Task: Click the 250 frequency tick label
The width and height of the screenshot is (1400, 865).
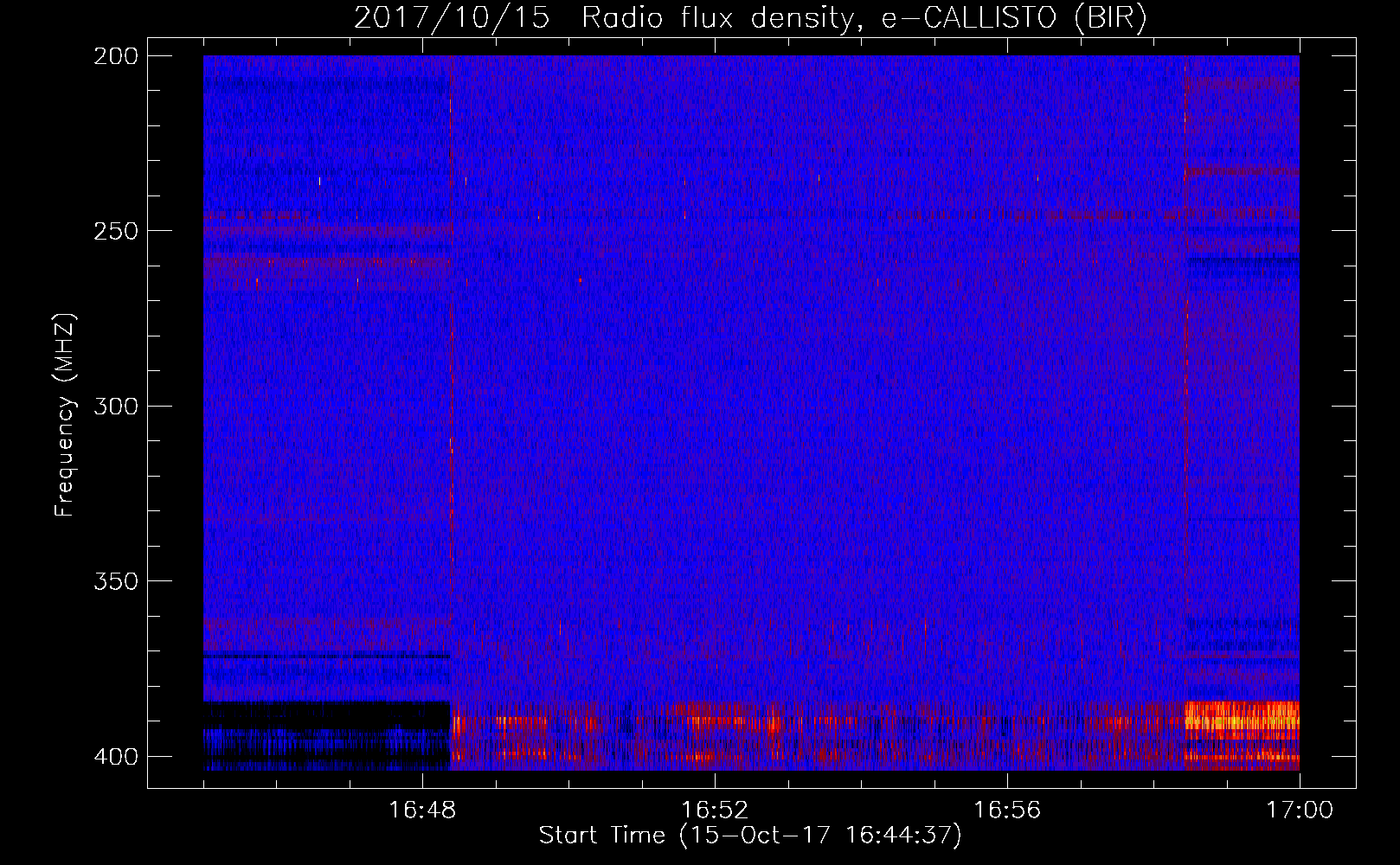Action: 116,231
